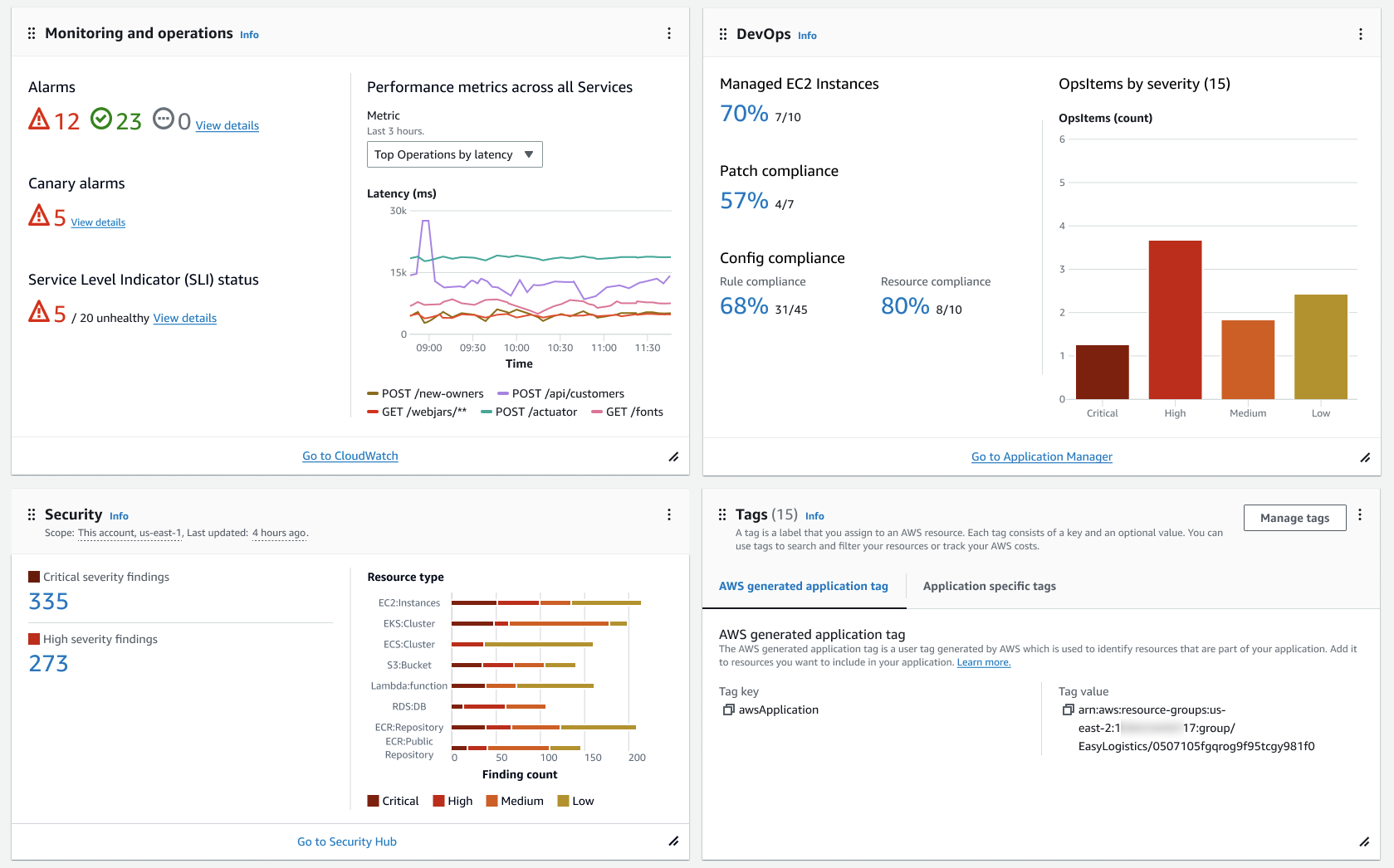Image resolution: width=1394 pixels, height=868 pixels.
Task: Click the Manage tags button
Action: (1294, 517)
